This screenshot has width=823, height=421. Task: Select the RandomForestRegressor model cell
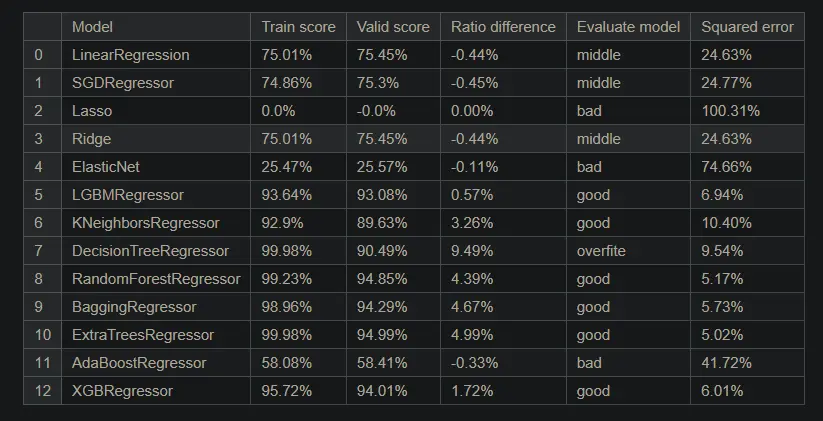tap(156, 279)
